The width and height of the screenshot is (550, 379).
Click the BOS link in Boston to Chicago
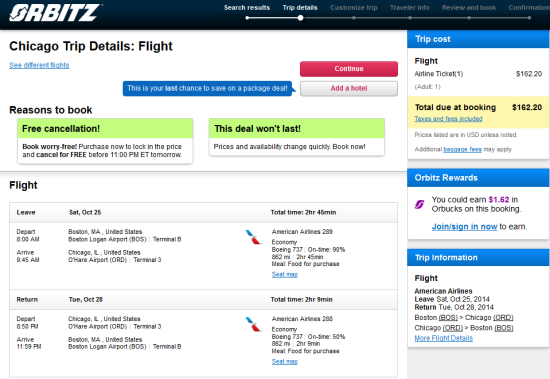click(448, 318)
